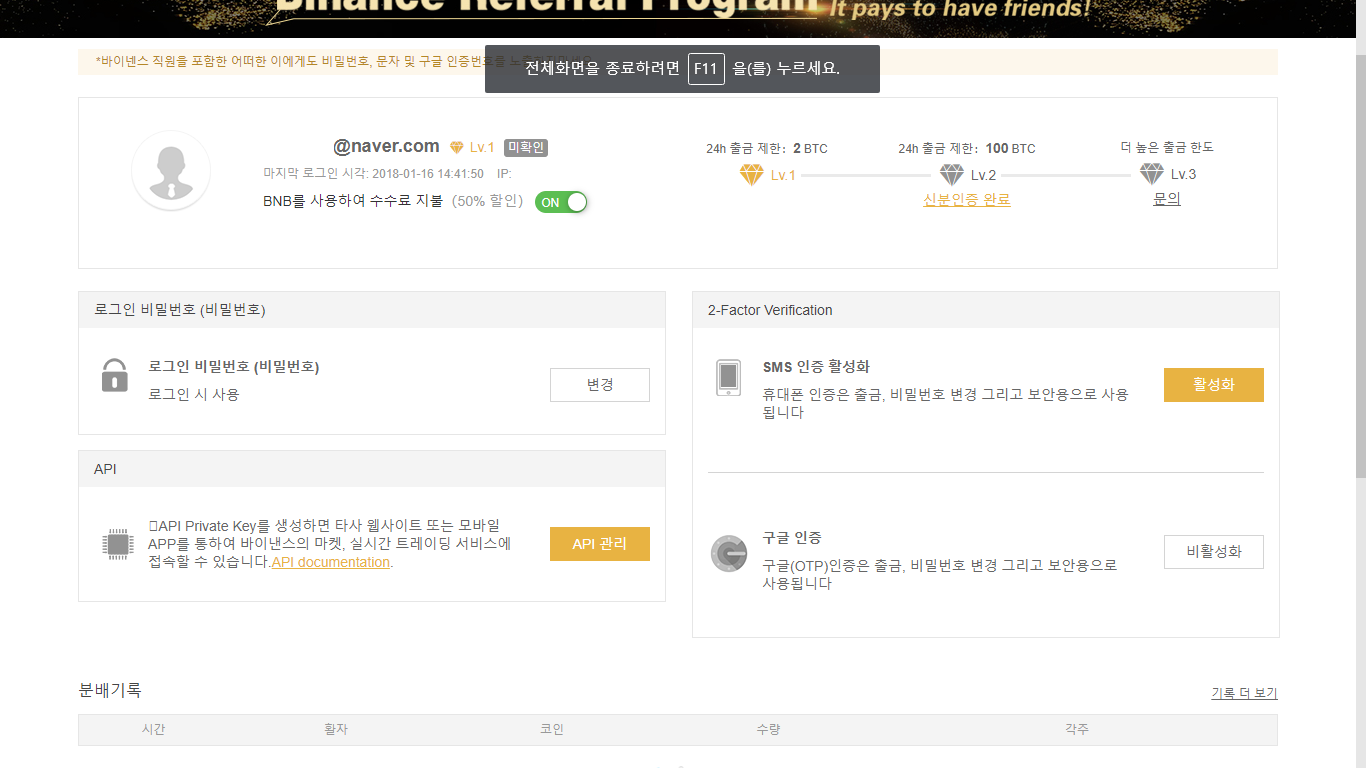1366x768 pixels.
Task: Click the 각주 column header
Action: pyautogui.click(x=1077, y=729)
